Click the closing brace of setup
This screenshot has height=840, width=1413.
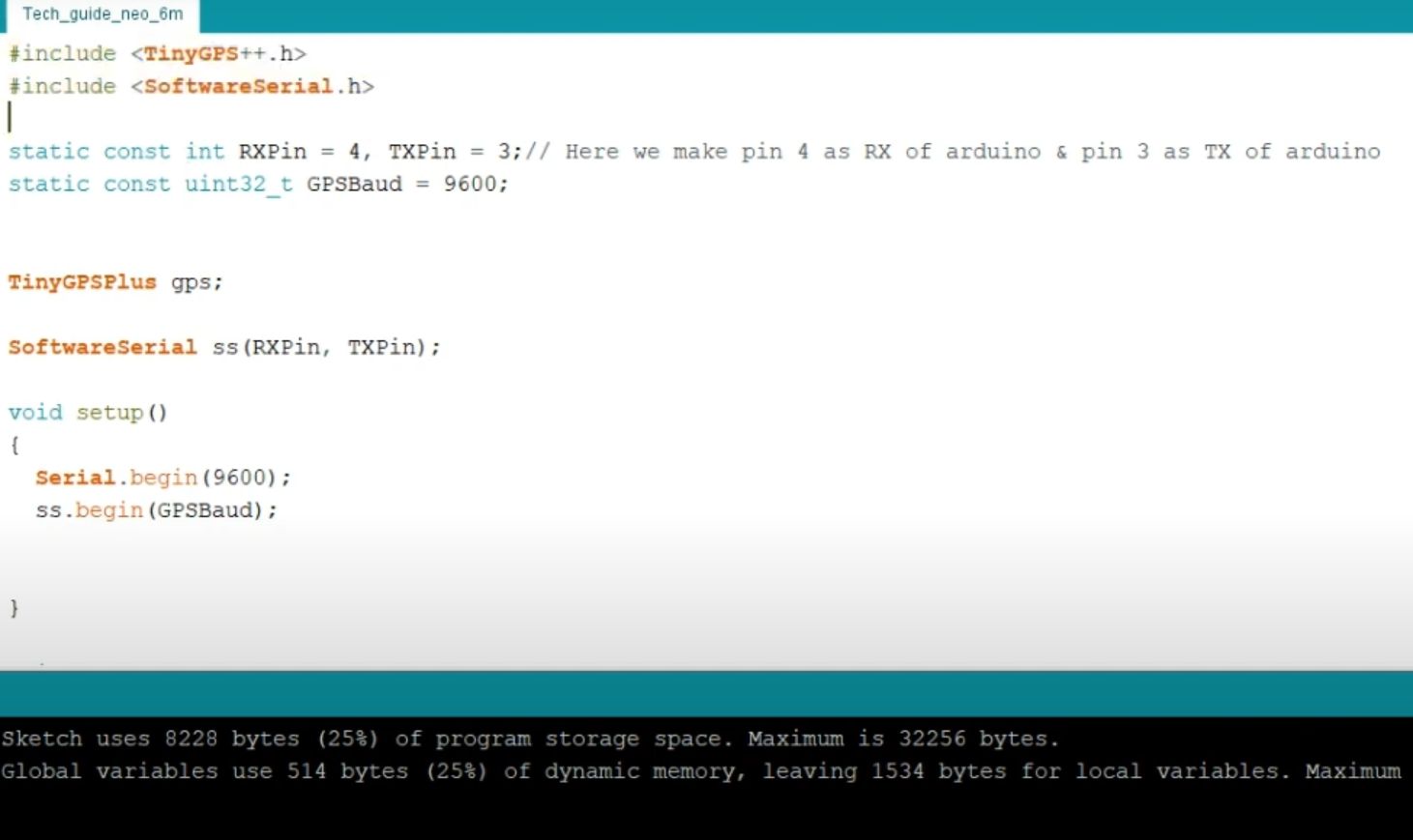[x=14, y=607]
